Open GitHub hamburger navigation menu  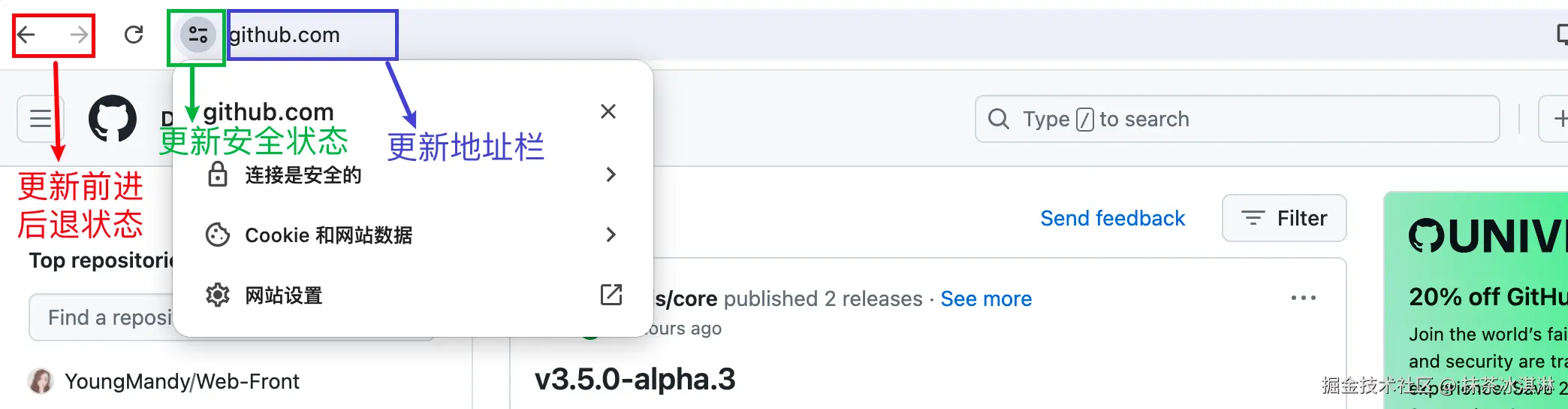tap(41, 119)
